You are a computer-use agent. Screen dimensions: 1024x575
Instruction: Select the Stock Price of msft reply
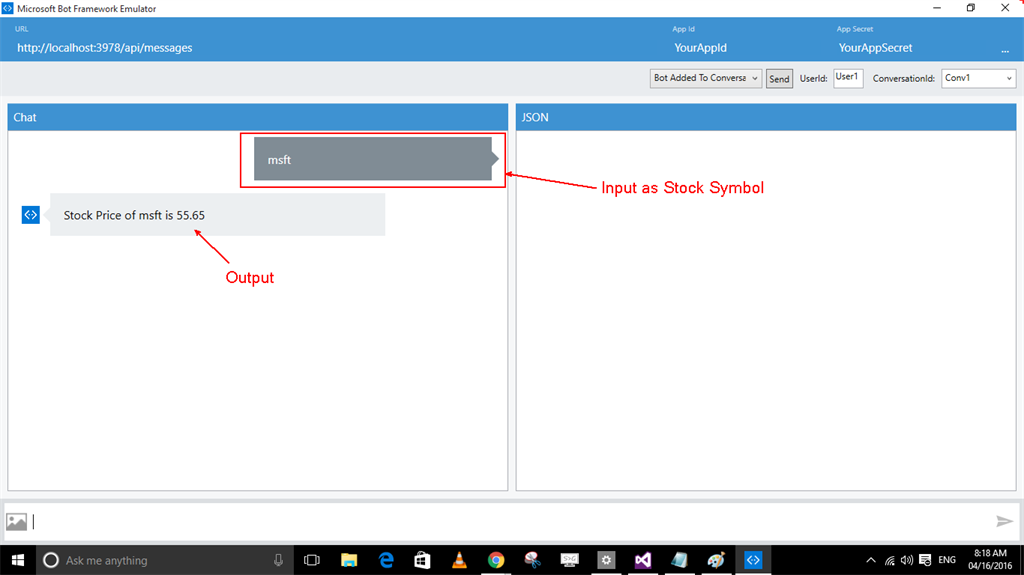point(217,214)
